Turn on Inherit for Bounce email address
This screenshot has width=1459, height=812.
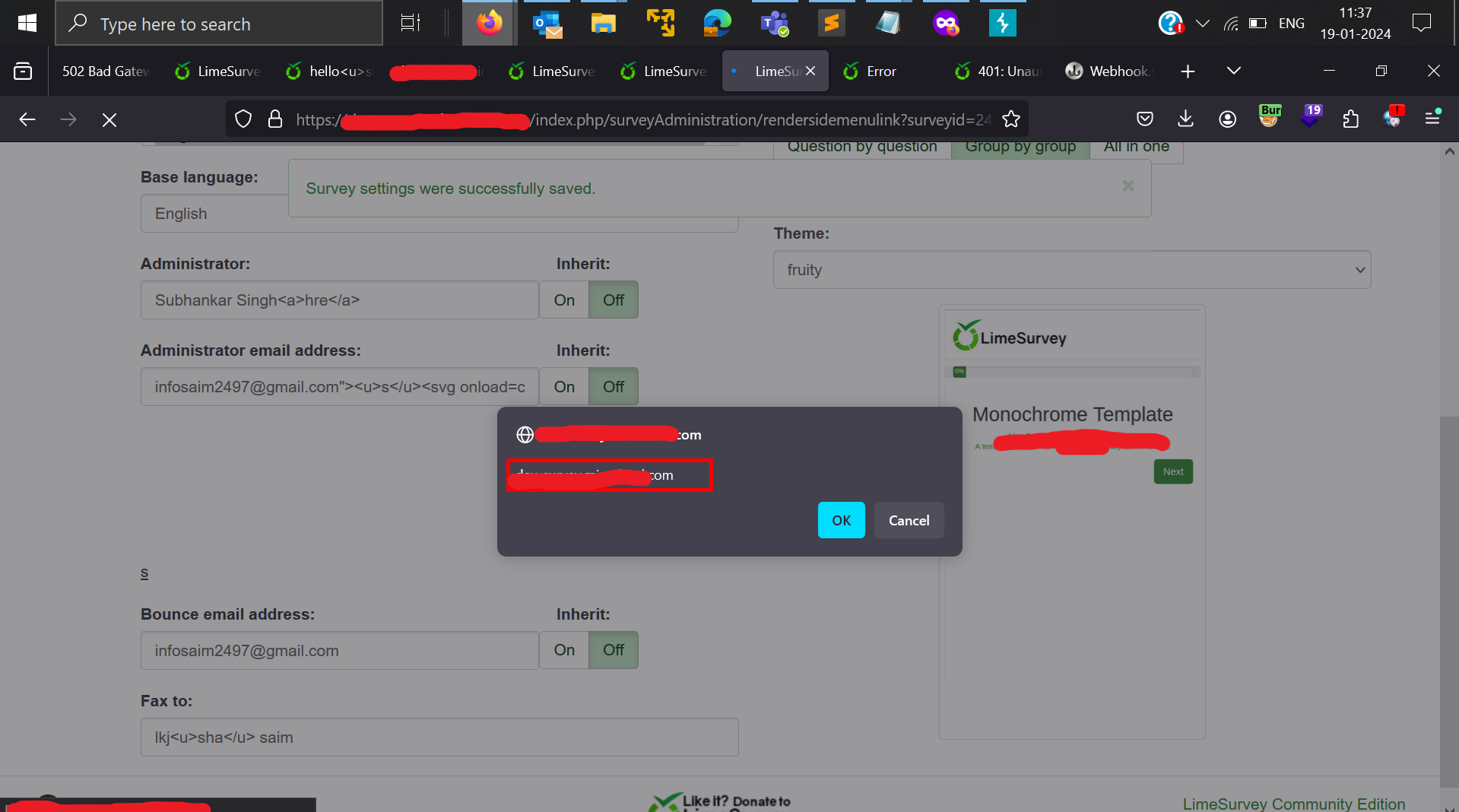564,650
